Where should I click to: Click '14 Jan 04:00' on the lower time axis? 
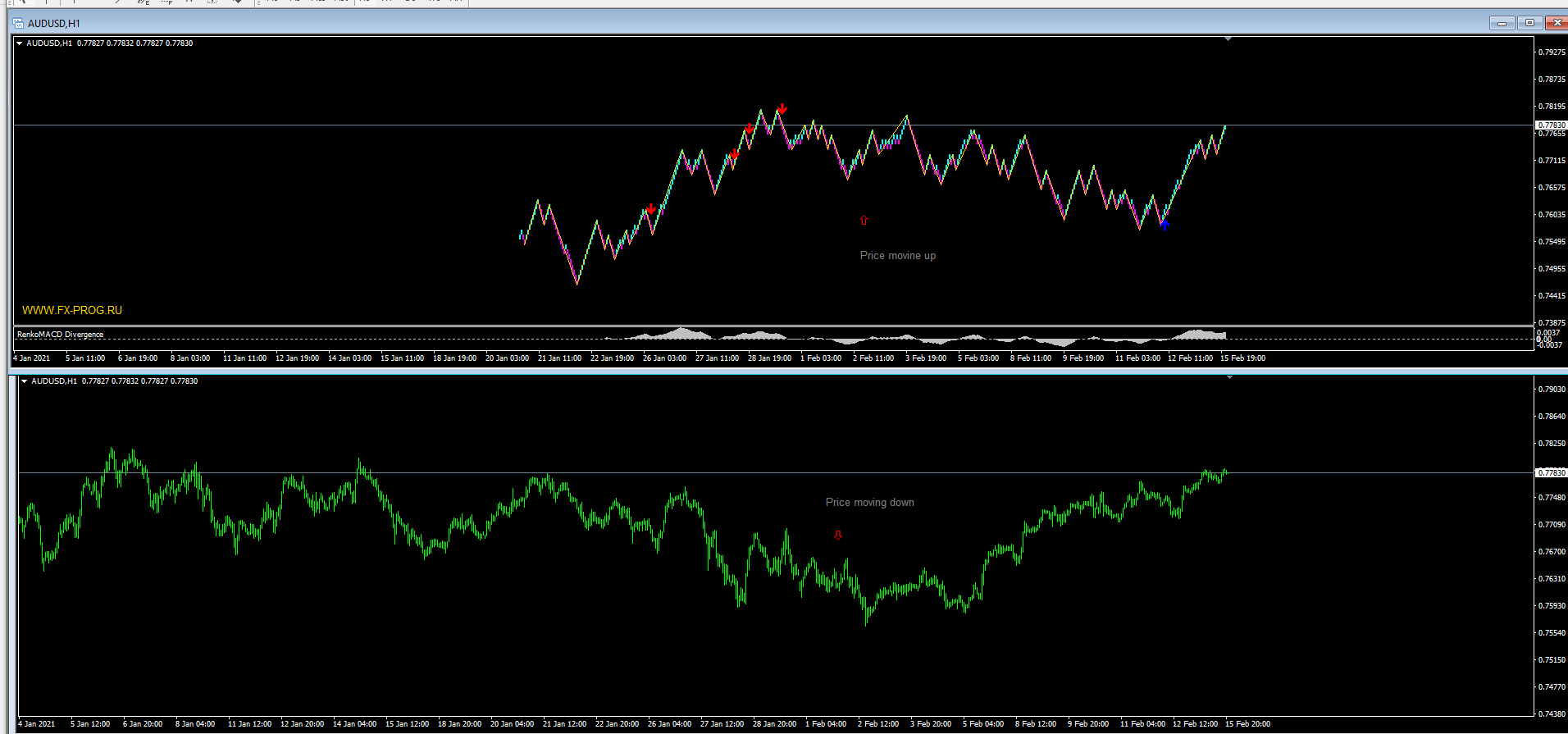(x=355, y=724)
